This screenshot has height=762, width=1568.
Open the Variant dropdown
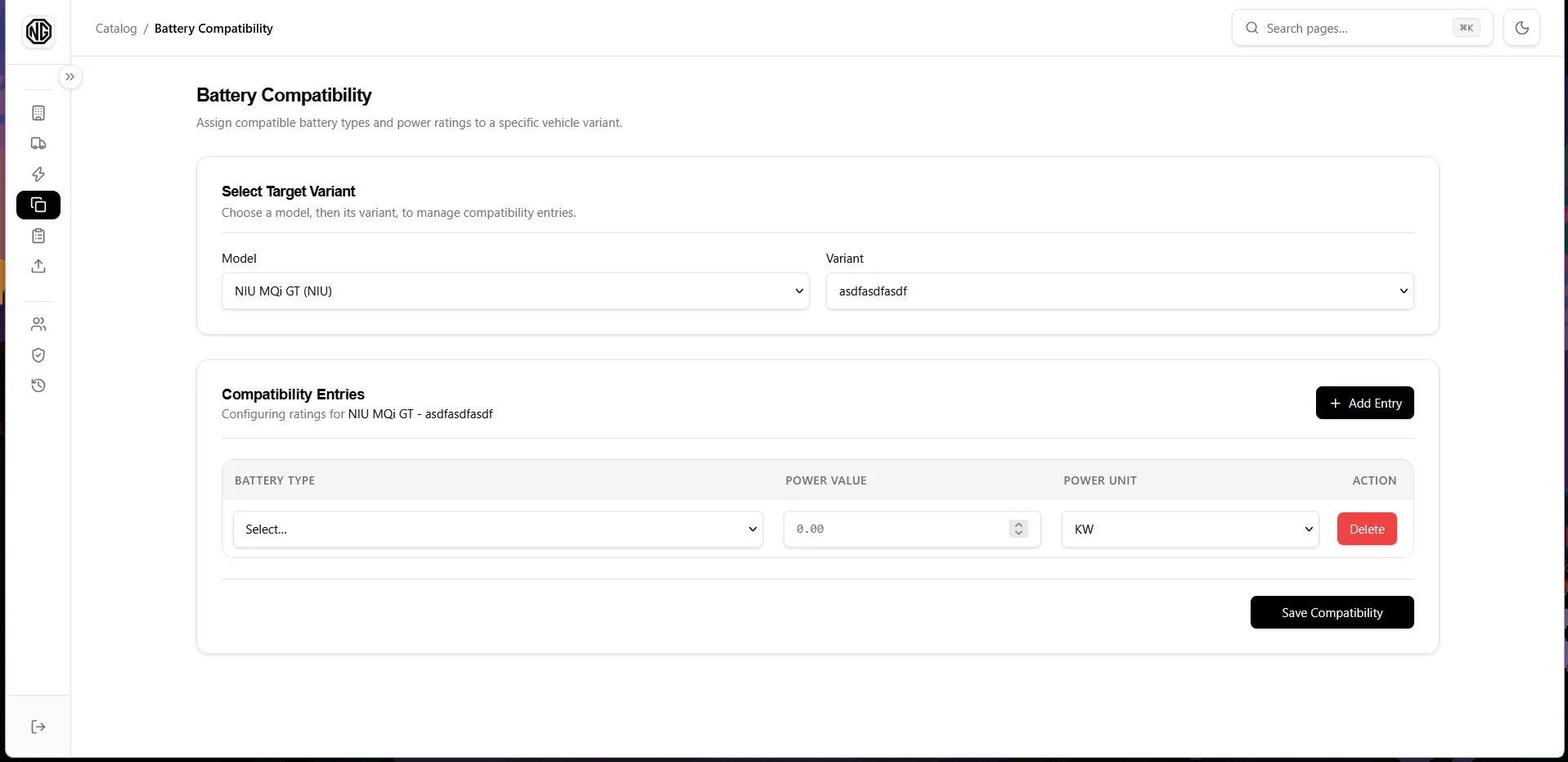(1120, 291)
